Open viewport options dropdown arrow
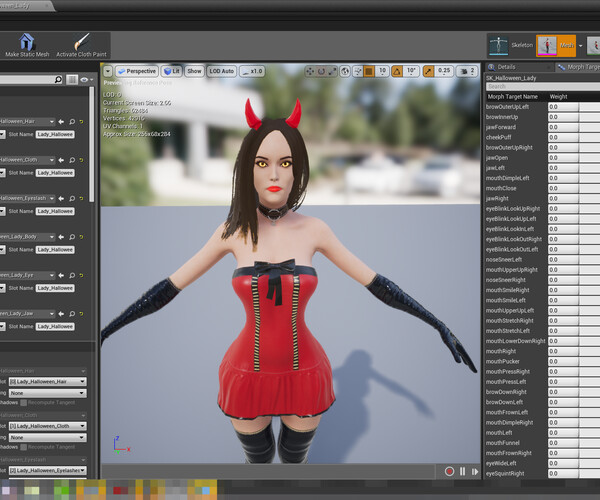 pyautogui.click(x=108, y=71)
